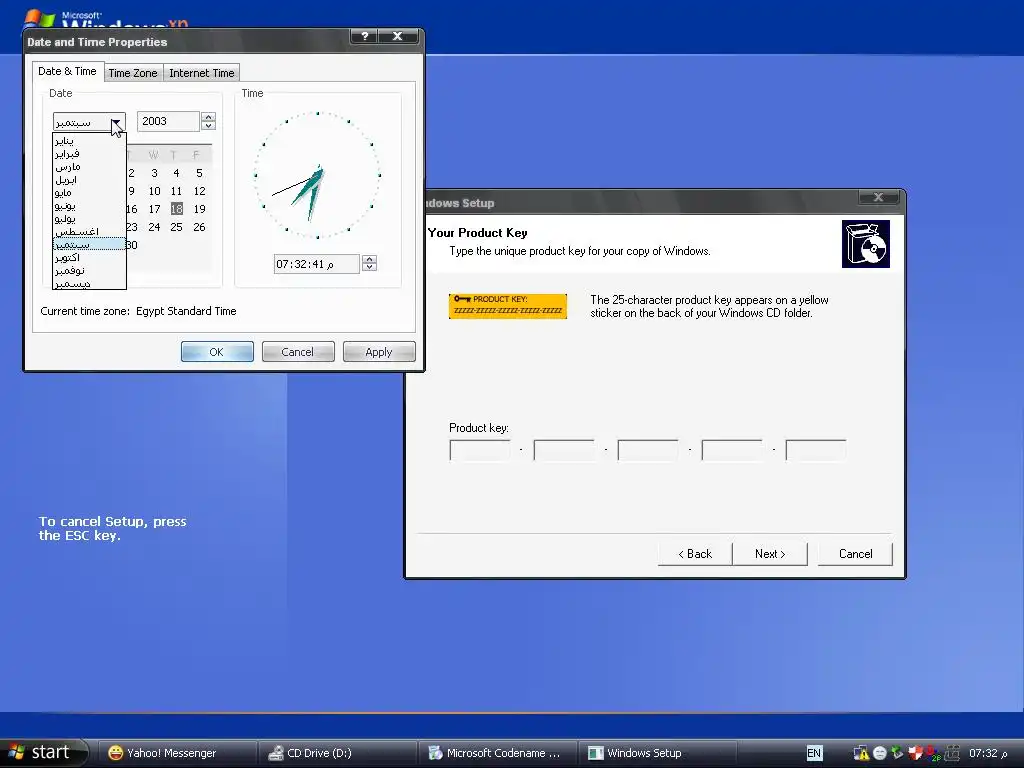The image size is (1024, 768).
Task: Select highlighted سبتمبر month entry
Action: click(x=89, y=244)
